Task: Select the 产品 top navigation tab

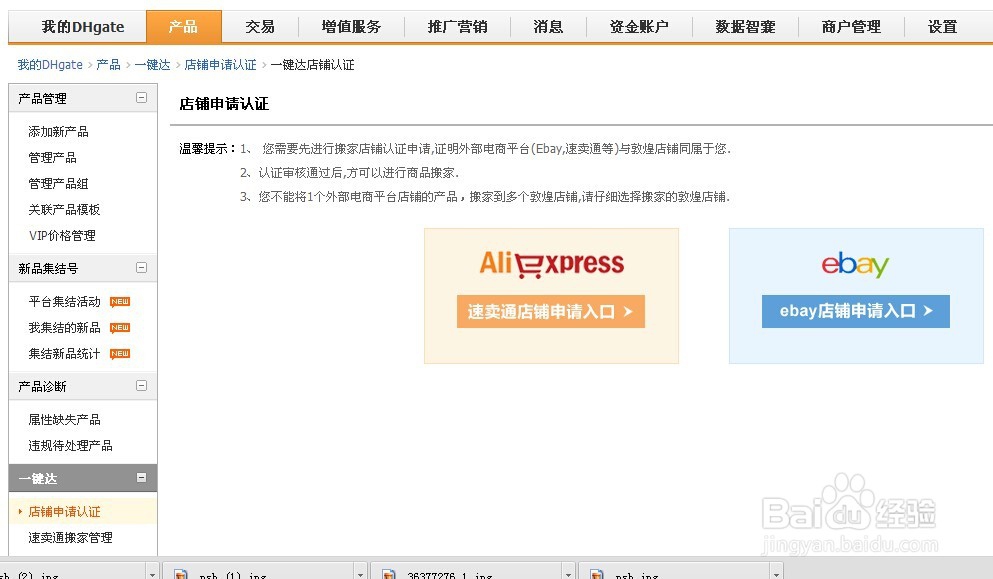Action: click(184, 27)
